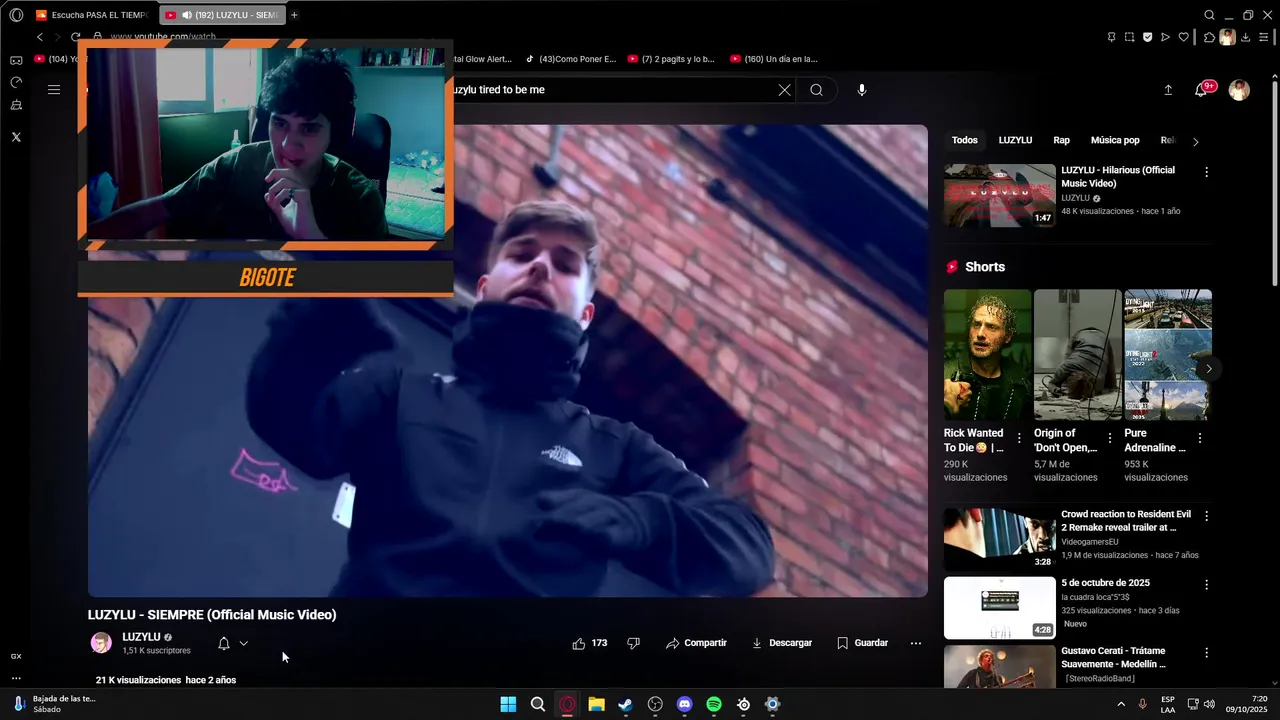Screen dimensions: 1280x720
Task: Open the browser extensions cube icon
Action: 1209,37
